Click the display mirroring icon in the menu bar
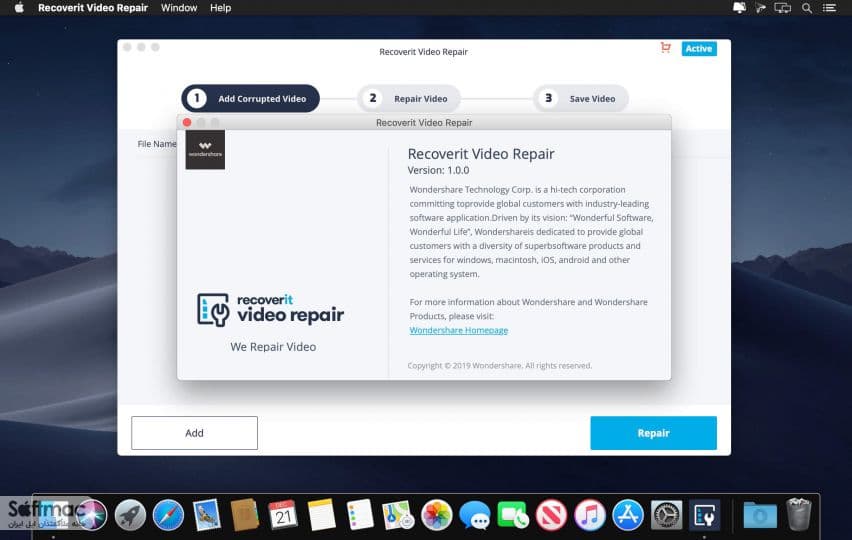852x540 pixels. 782,8
